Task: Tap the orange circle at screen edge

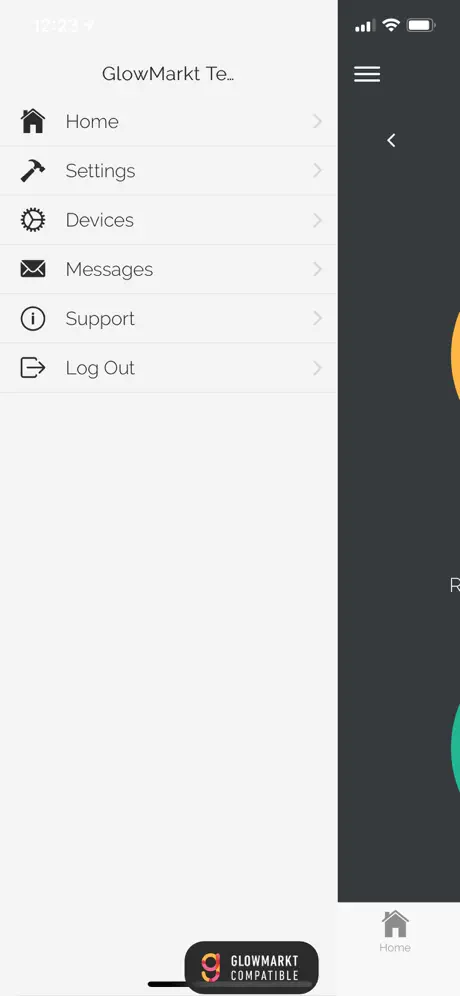Action: point(456,353)
